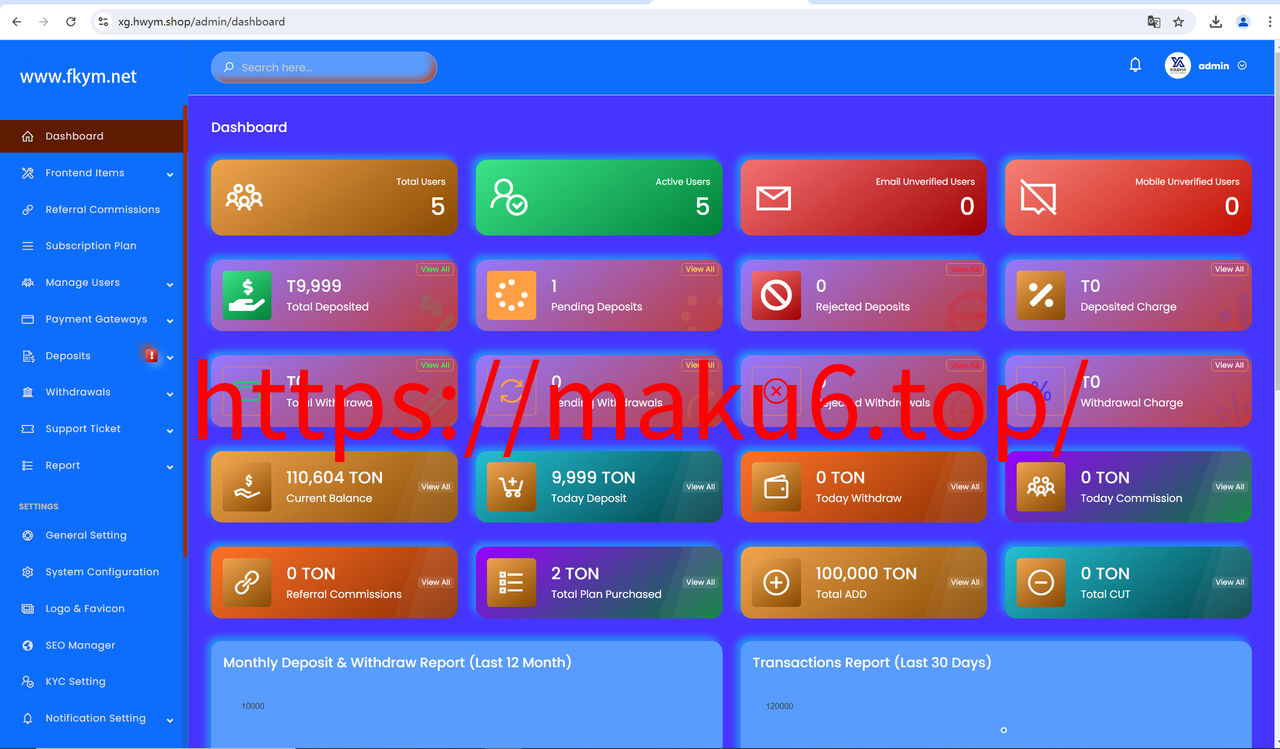
Task: View All on Today Commission card
Action: (1229, 487)
